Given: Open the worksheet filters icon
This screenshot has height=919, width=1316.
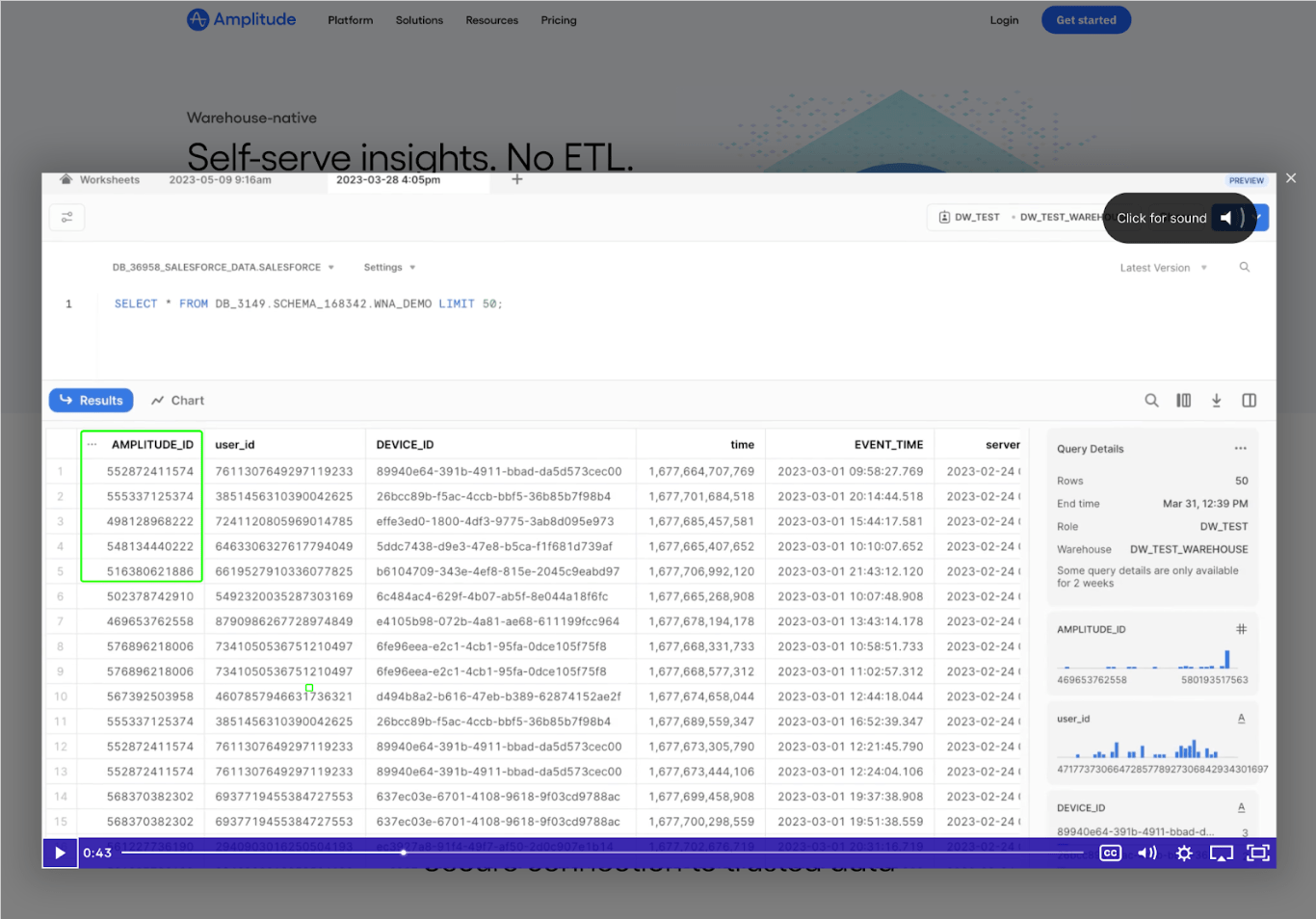Looking at the screenshot, I should (x=66, y=218).
